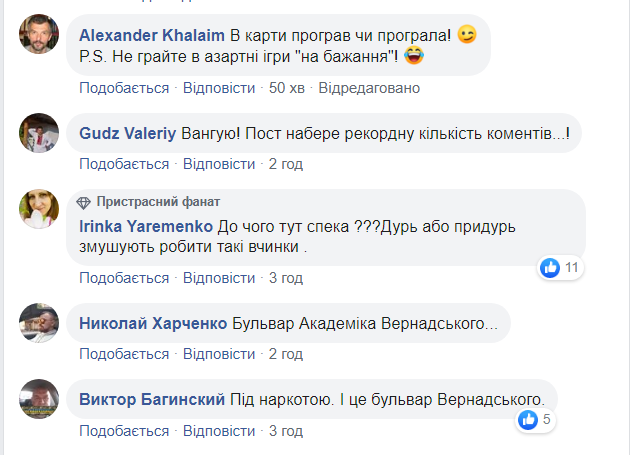Screen dimensions: 630x455
Task: Open Alexander Khalaim's profile picture
Action: tap(38, 37)
